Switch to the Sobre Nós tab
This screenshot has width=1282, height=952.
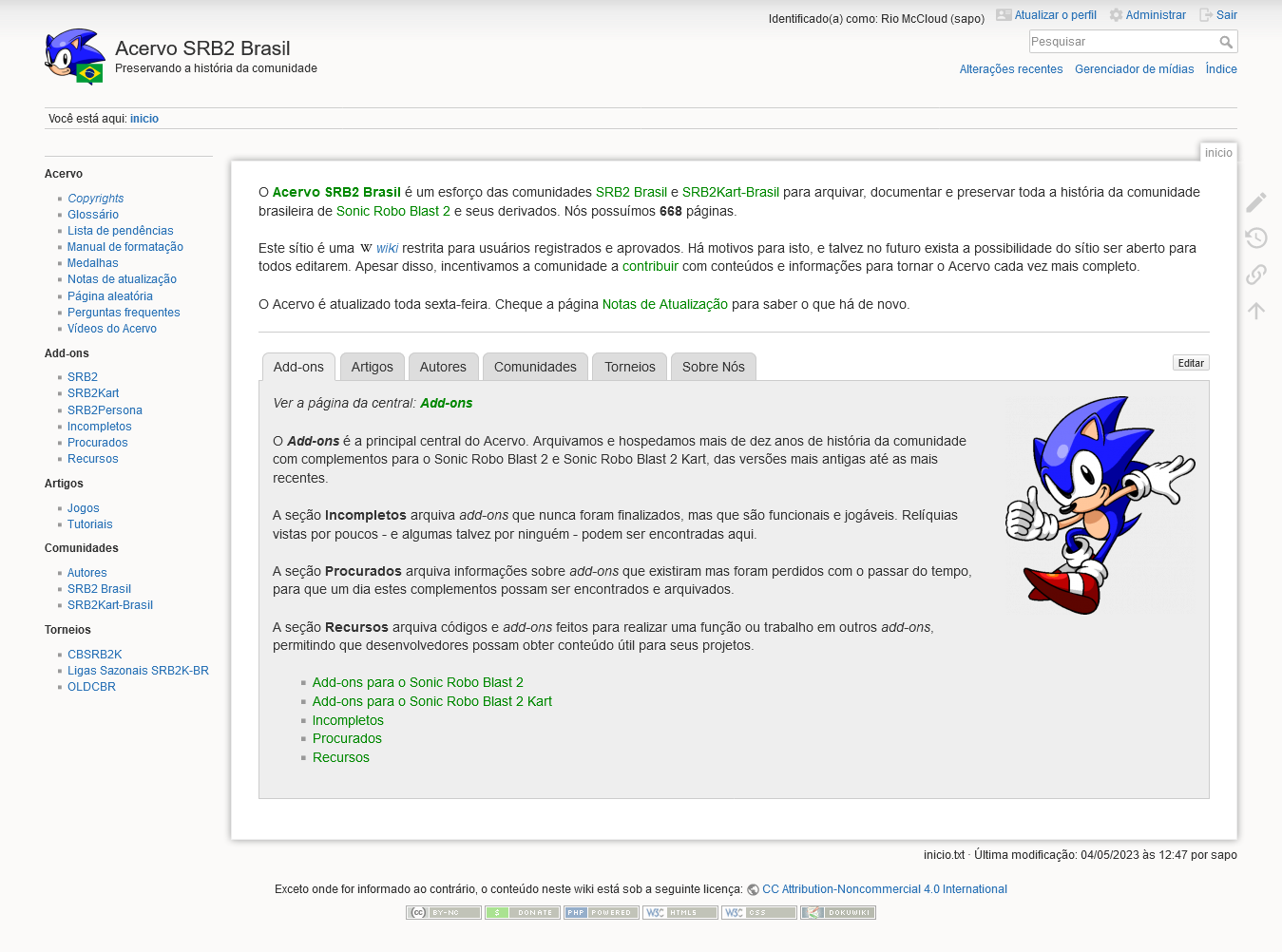714,367
